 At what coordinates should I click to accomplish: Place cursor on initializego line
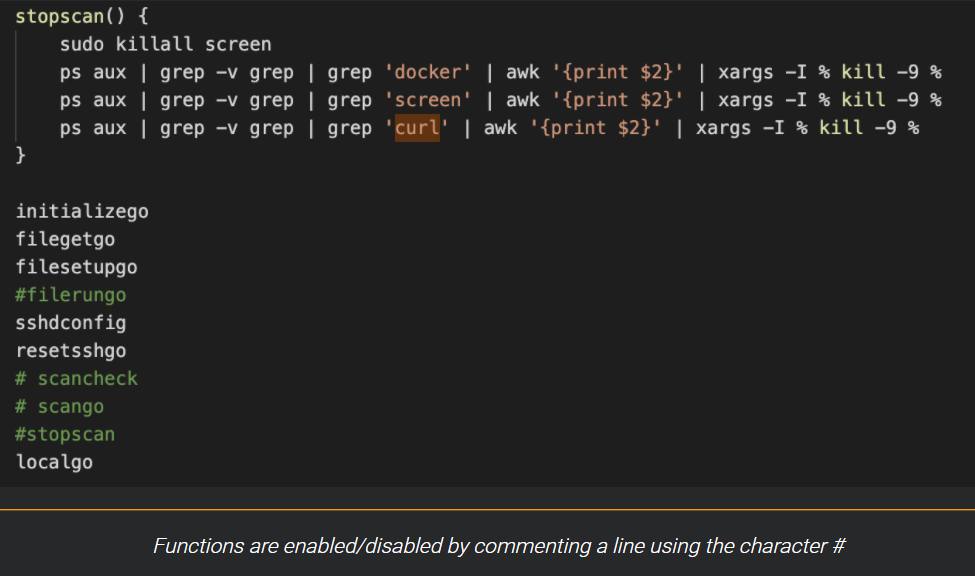pyautogui.click(x=82, y=211)
